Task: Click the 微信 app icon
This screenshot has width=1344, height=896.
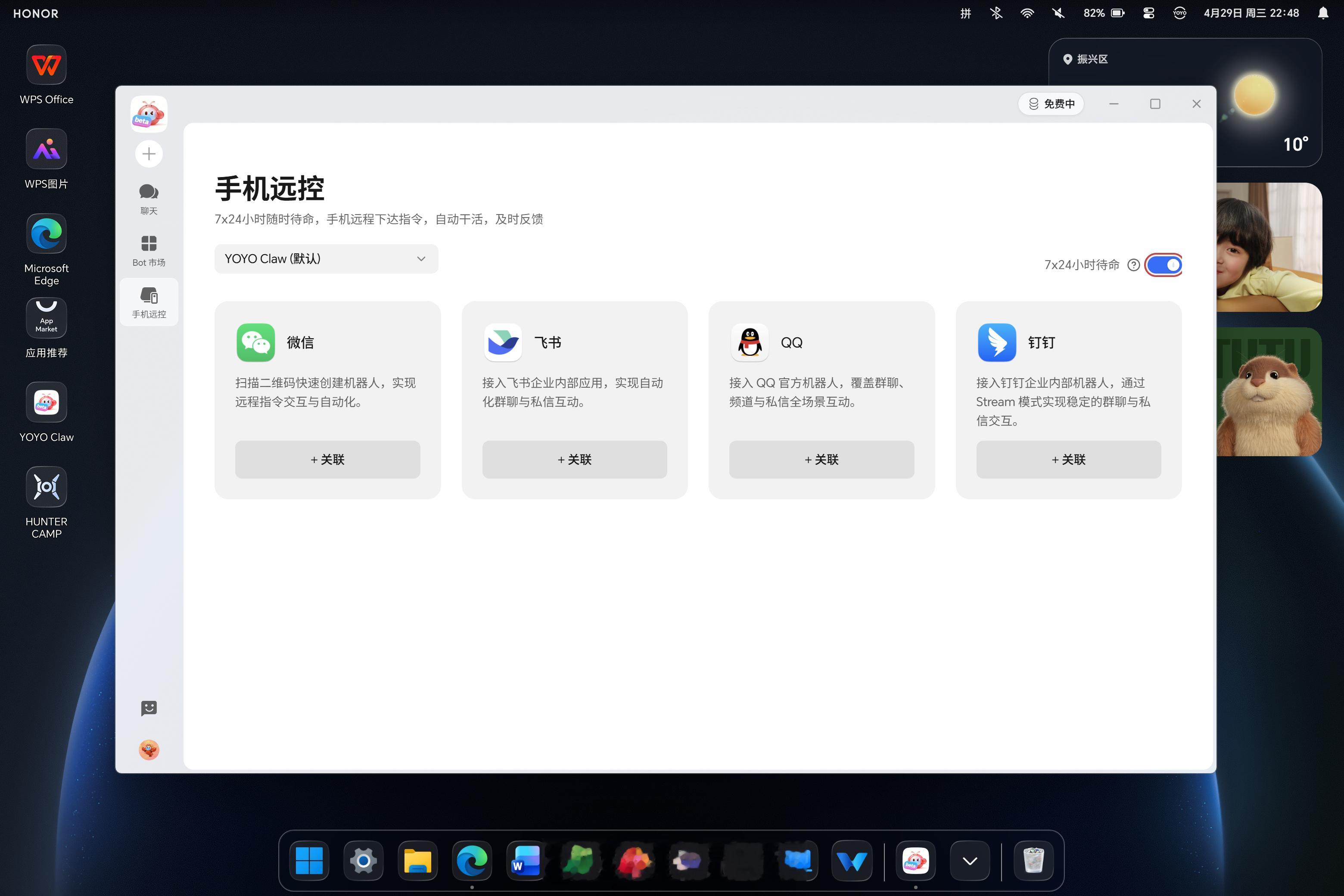Action: (255, 342)
